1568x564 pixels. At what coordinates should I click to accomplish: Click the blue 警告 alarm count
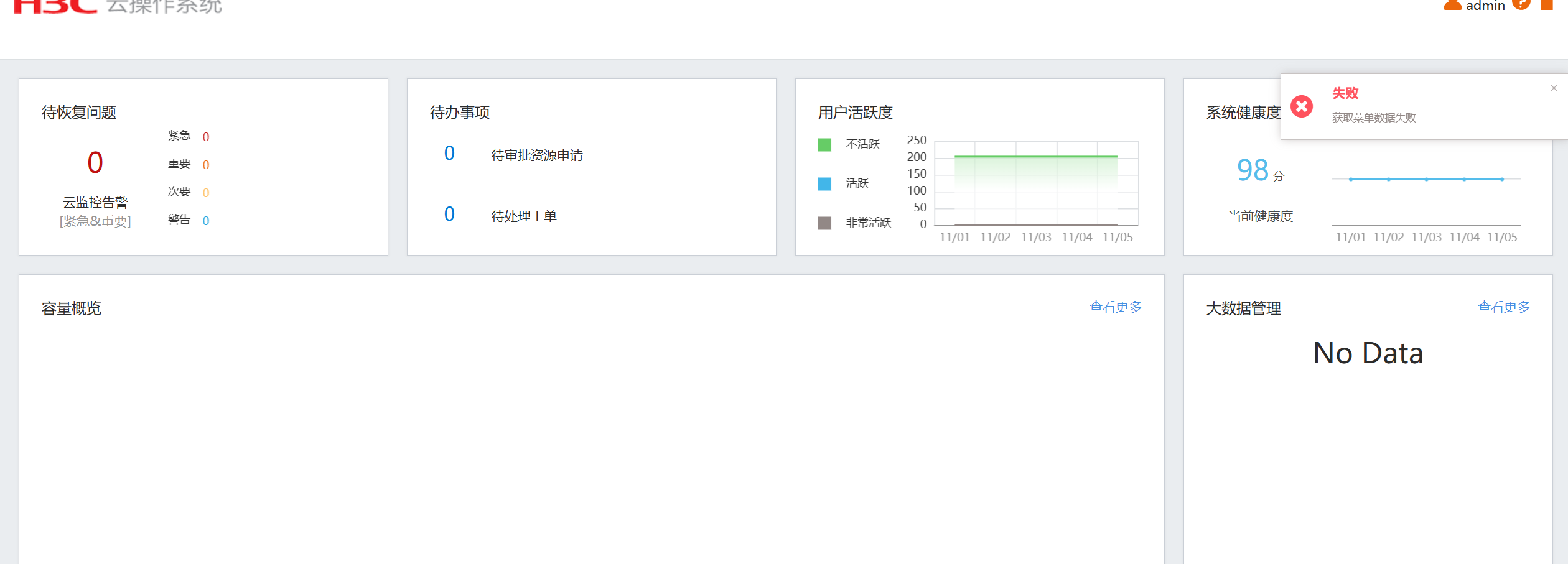[206, 221]
